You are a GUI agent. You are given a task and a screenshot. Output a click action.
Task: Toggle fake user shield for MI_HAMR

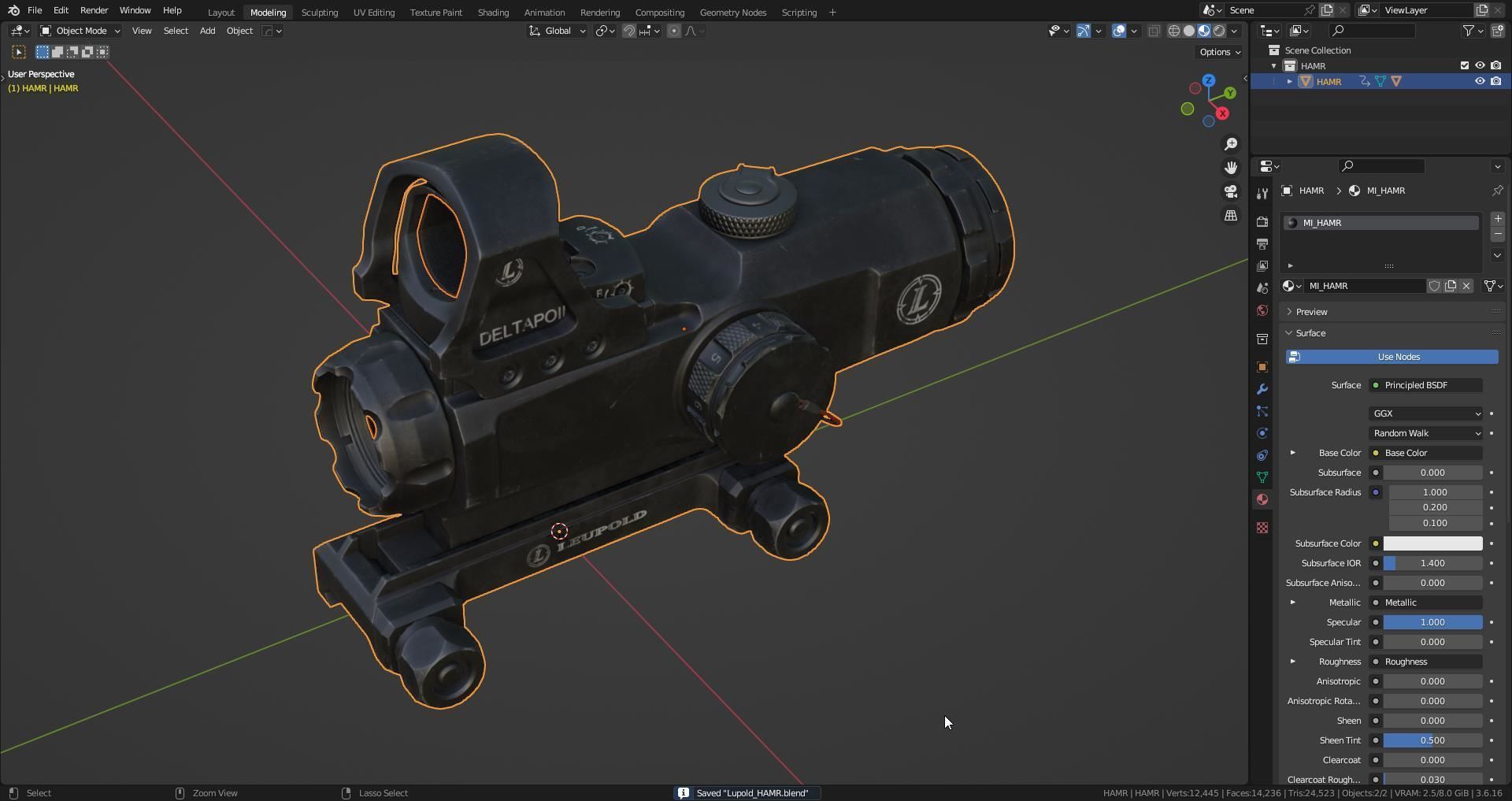tap(1435, 286)
